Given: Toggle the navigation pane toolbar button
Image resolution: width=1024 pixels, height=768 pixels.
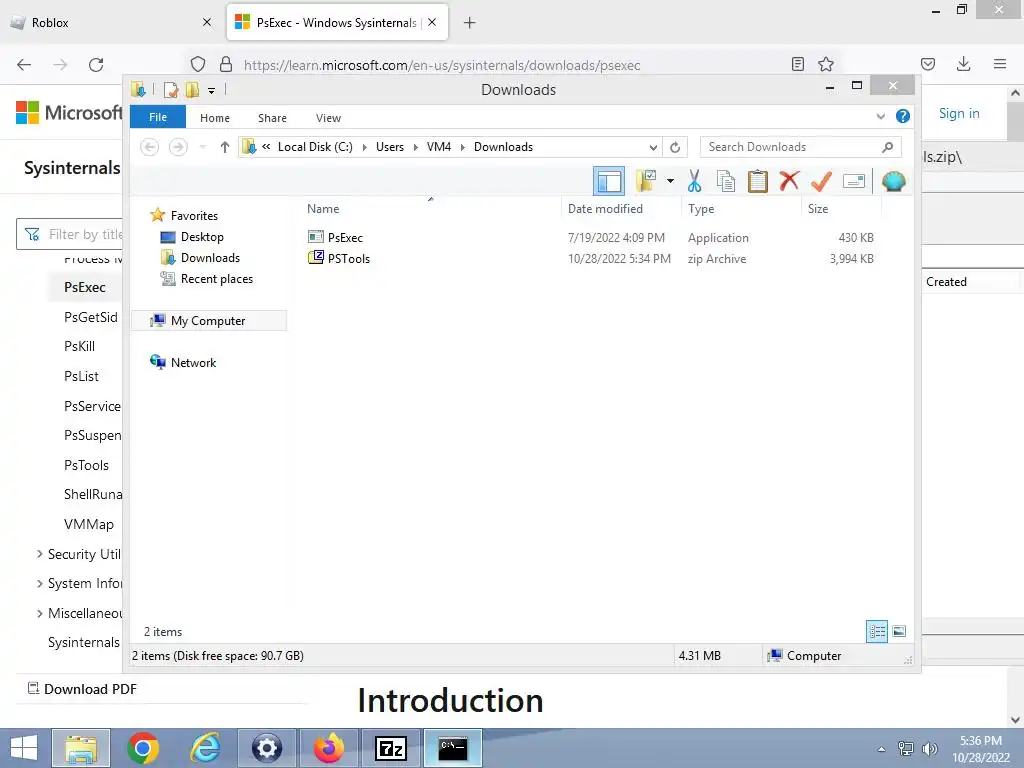Looking at the screenshot, I should click(x=609, y=181).
